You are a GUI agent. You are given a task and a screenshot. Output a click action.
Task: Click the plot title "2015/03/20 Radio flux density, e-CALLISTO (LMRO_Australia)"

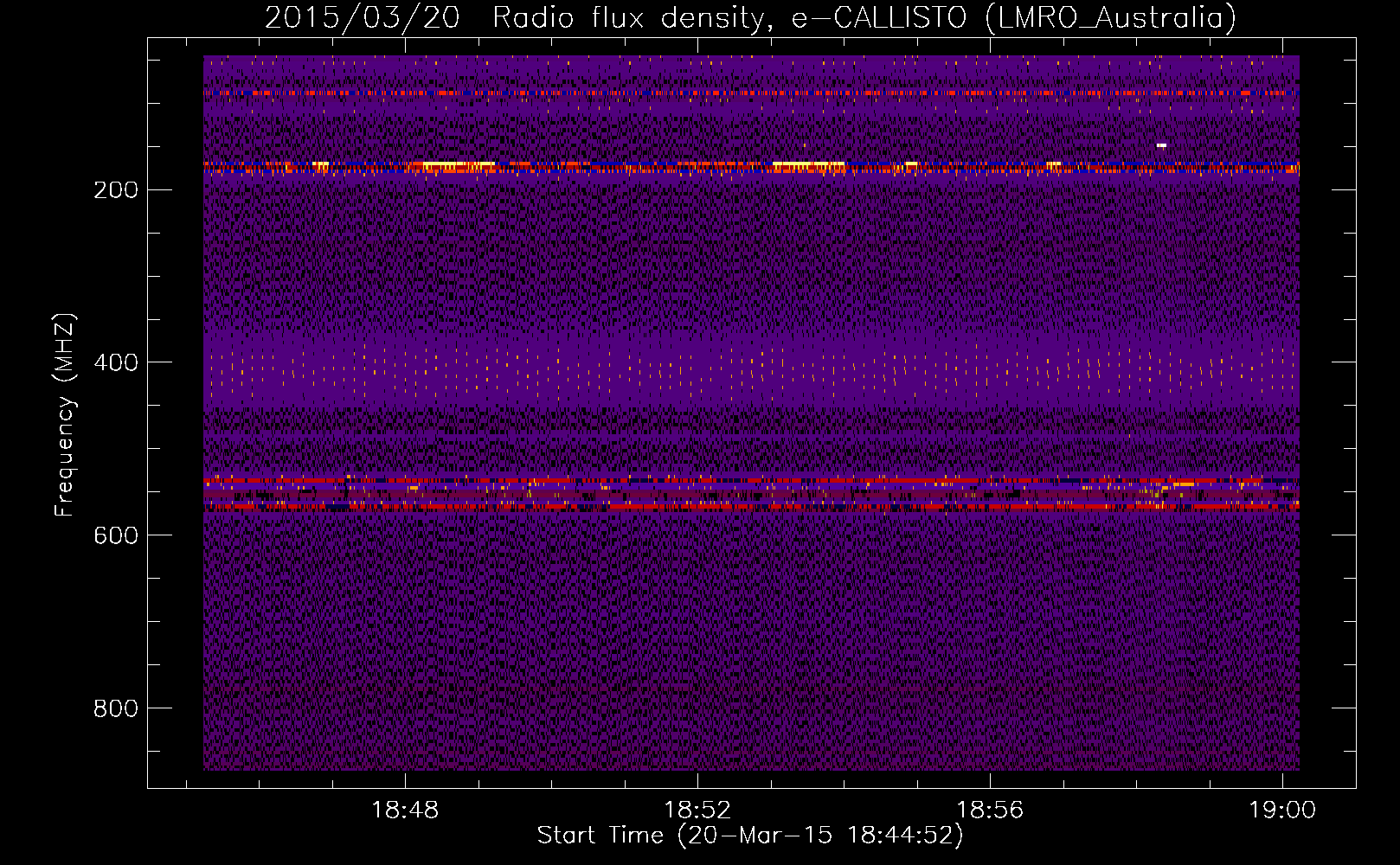point(750,17)
